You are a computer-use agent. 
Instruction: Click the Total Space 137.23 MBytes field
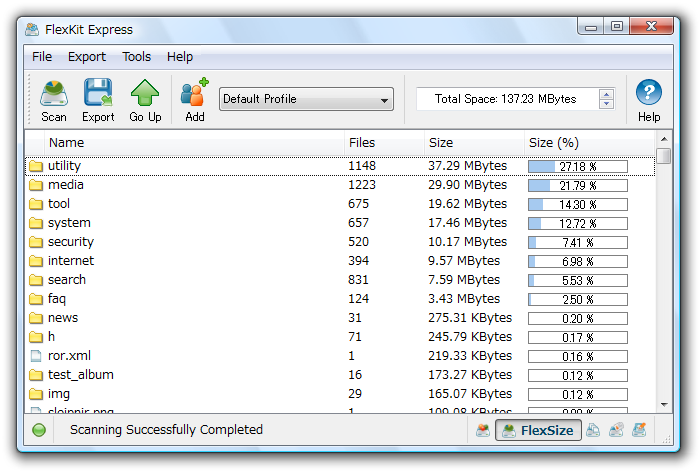click(x=506, y=99)
